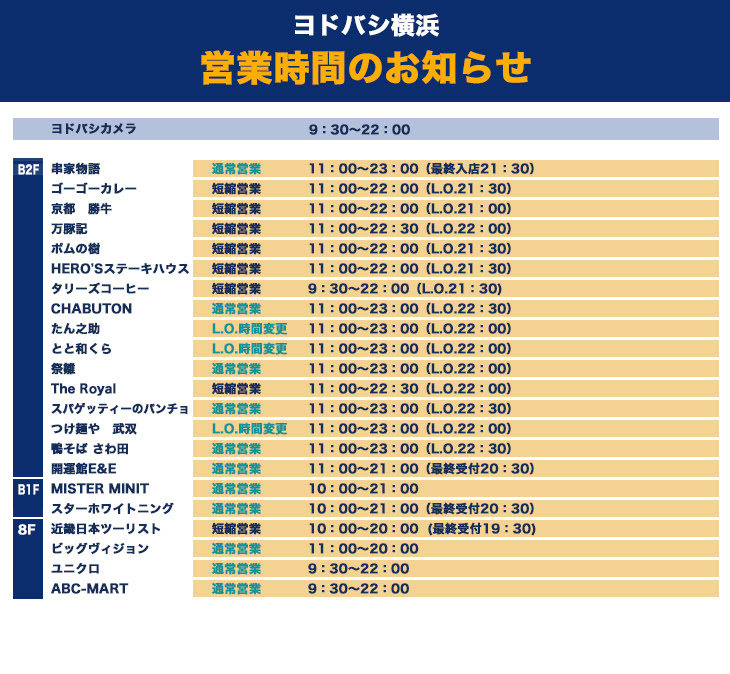Click L.O.時間変更 status for とと和くら
The image size is (730, 674).
[250, 349]
